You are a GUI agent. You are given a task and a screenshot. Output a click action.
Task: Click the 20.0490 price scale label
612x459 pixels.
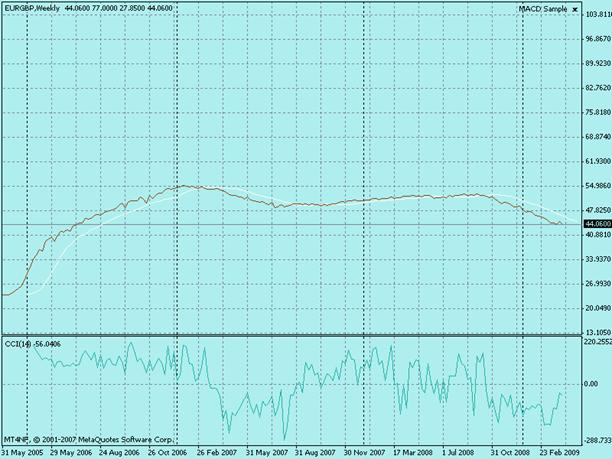597,308
